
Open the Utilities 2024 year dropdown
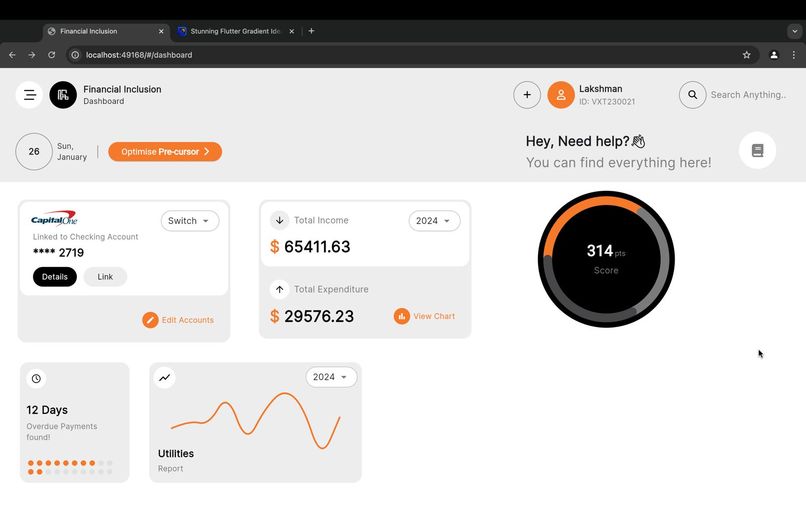(x=331, y=377)
